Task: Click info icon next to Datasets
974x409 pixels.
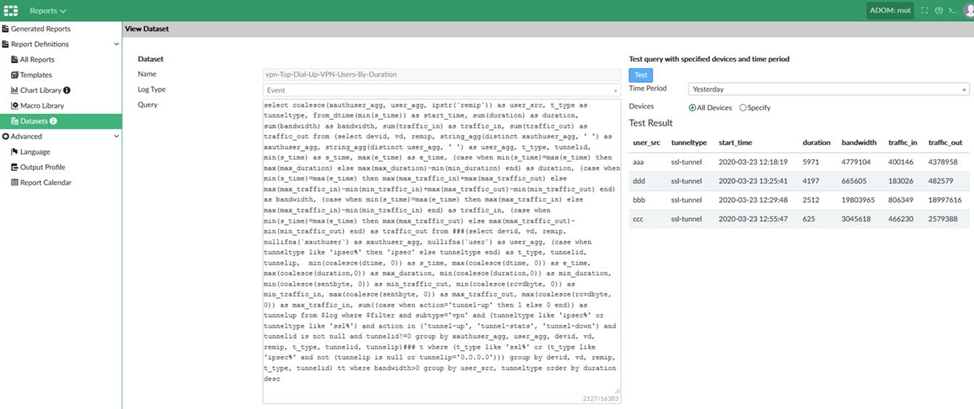Action: 53,121
